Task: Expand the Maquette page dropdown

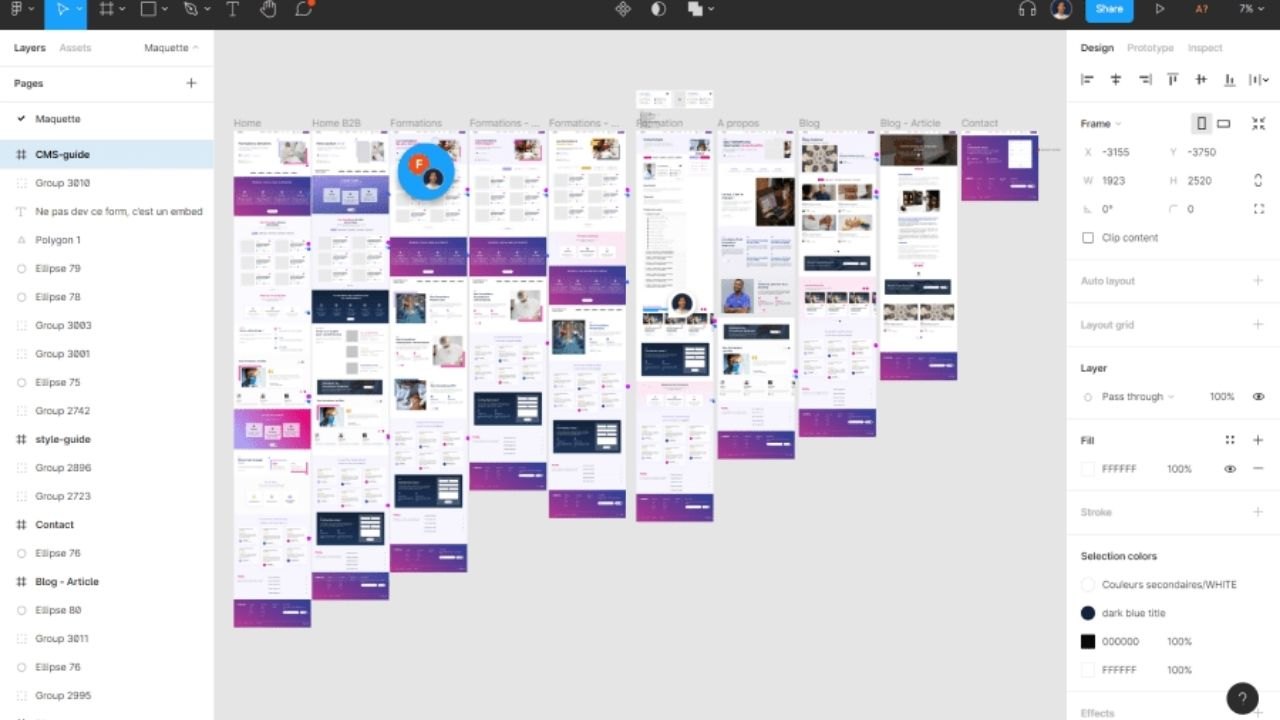Action: 171,48
